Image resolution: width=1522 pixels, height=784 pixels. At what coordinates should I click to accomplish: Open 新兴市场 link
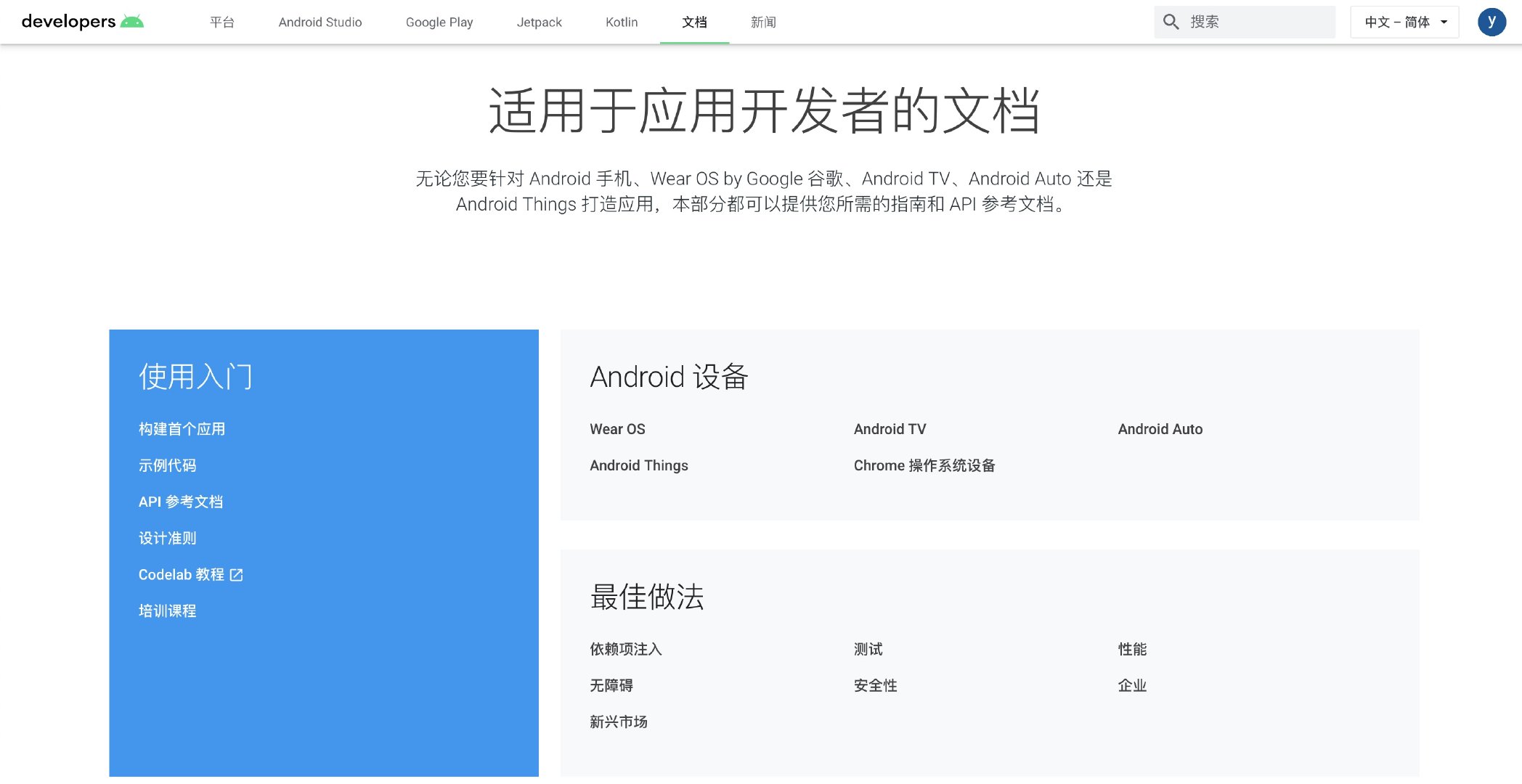tap(619, 722)
